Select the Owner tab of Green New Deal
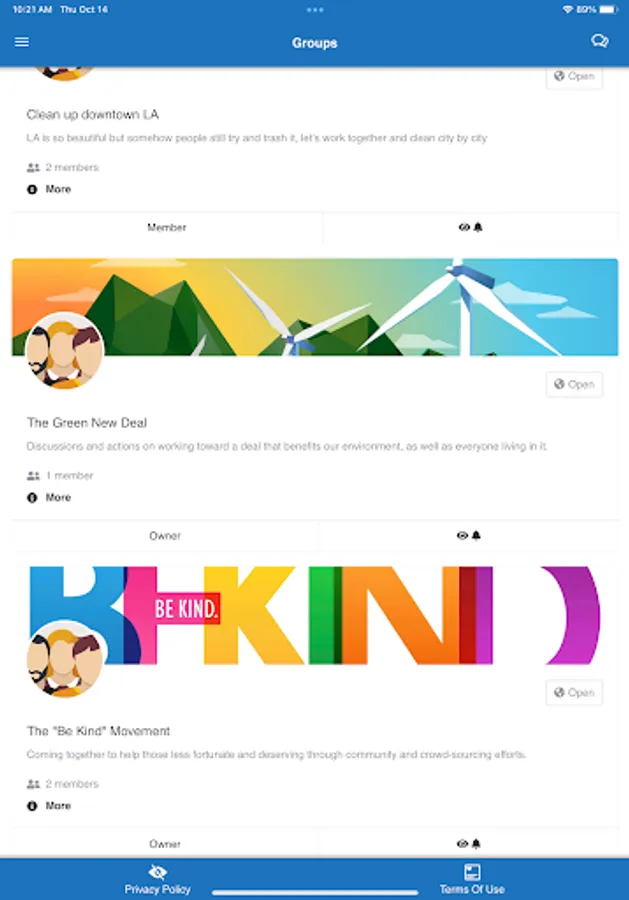 (165, 536)
